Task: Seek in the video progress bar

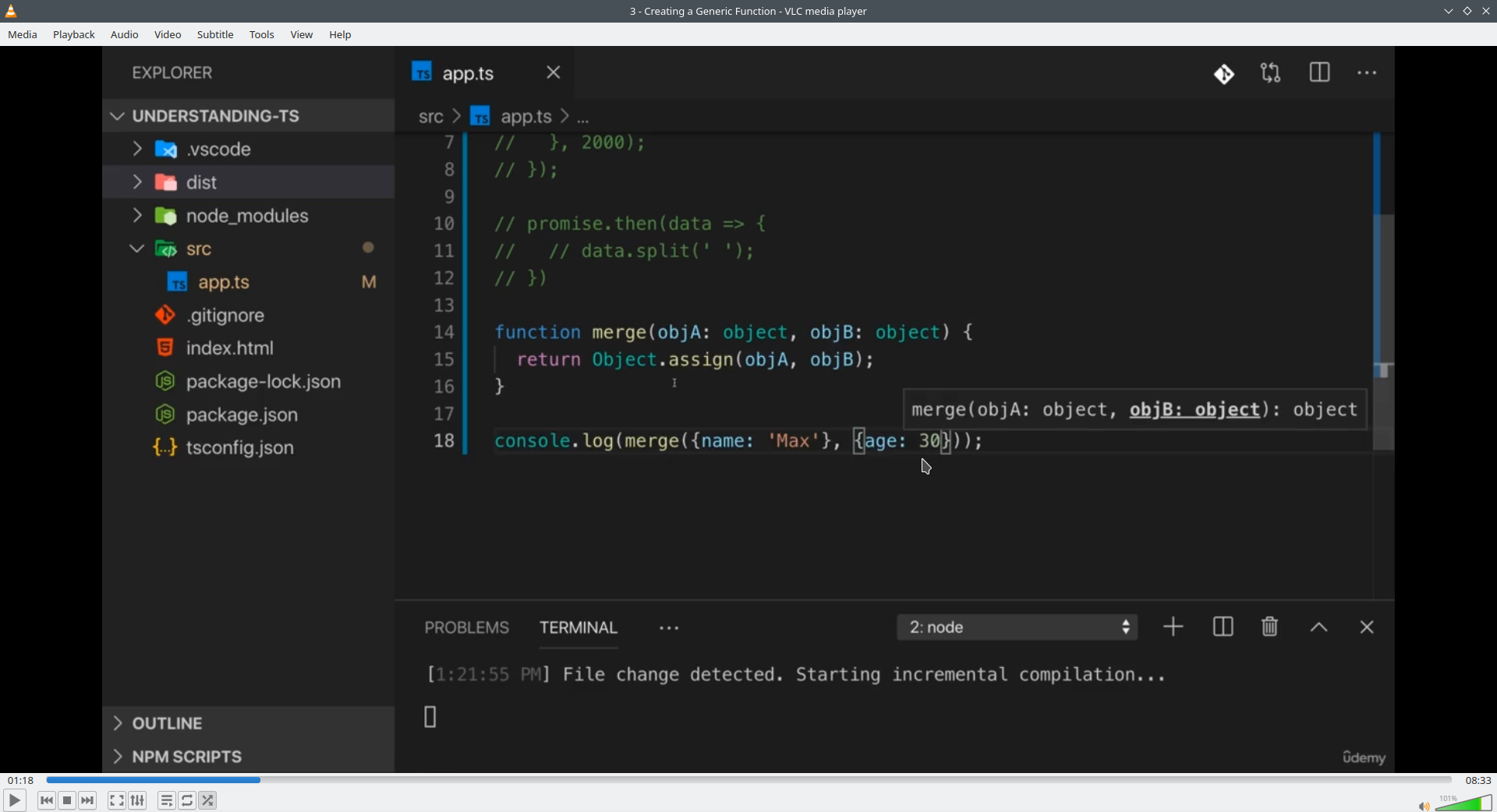Action: point(748,779)
